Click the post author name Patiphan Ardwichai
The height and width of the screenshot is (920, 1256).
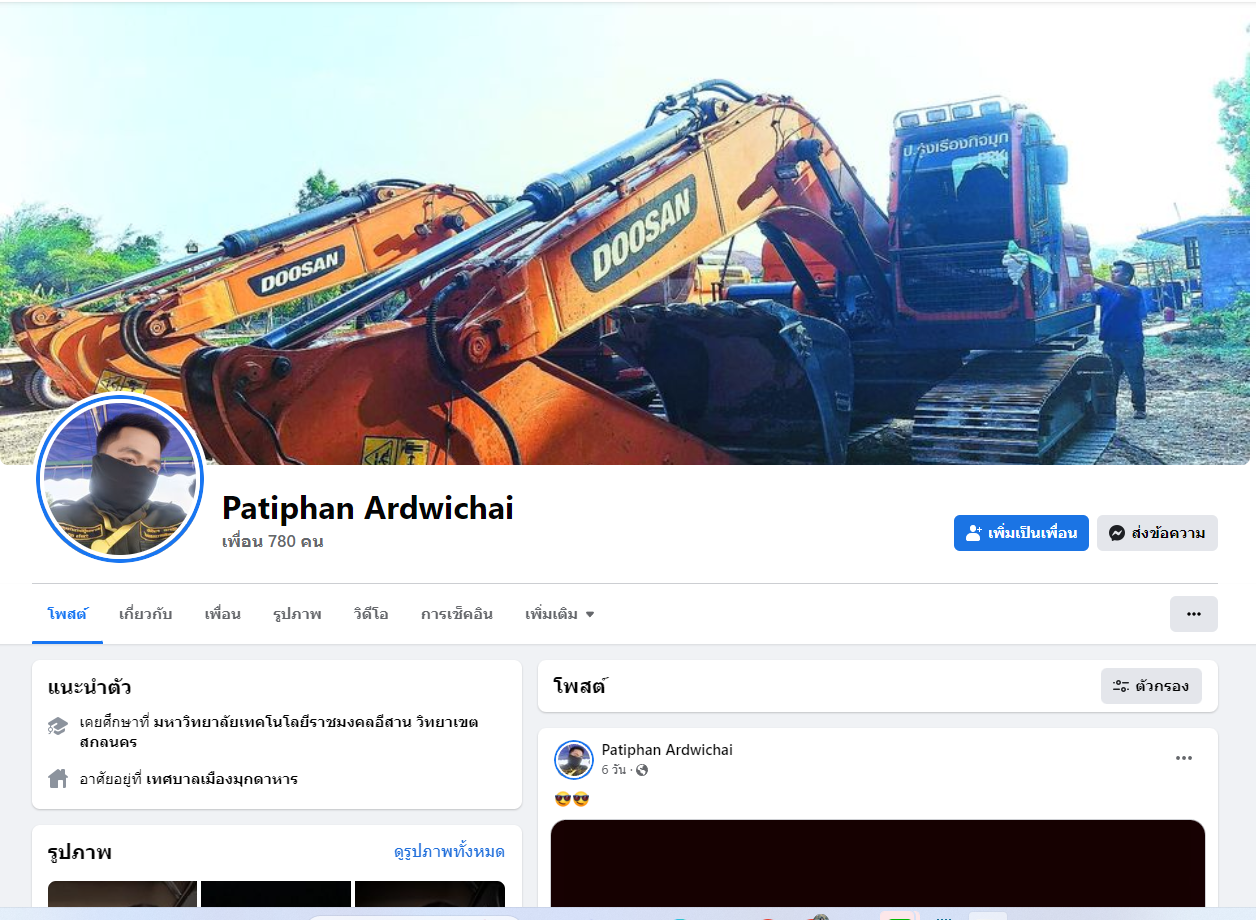point(667,750)
